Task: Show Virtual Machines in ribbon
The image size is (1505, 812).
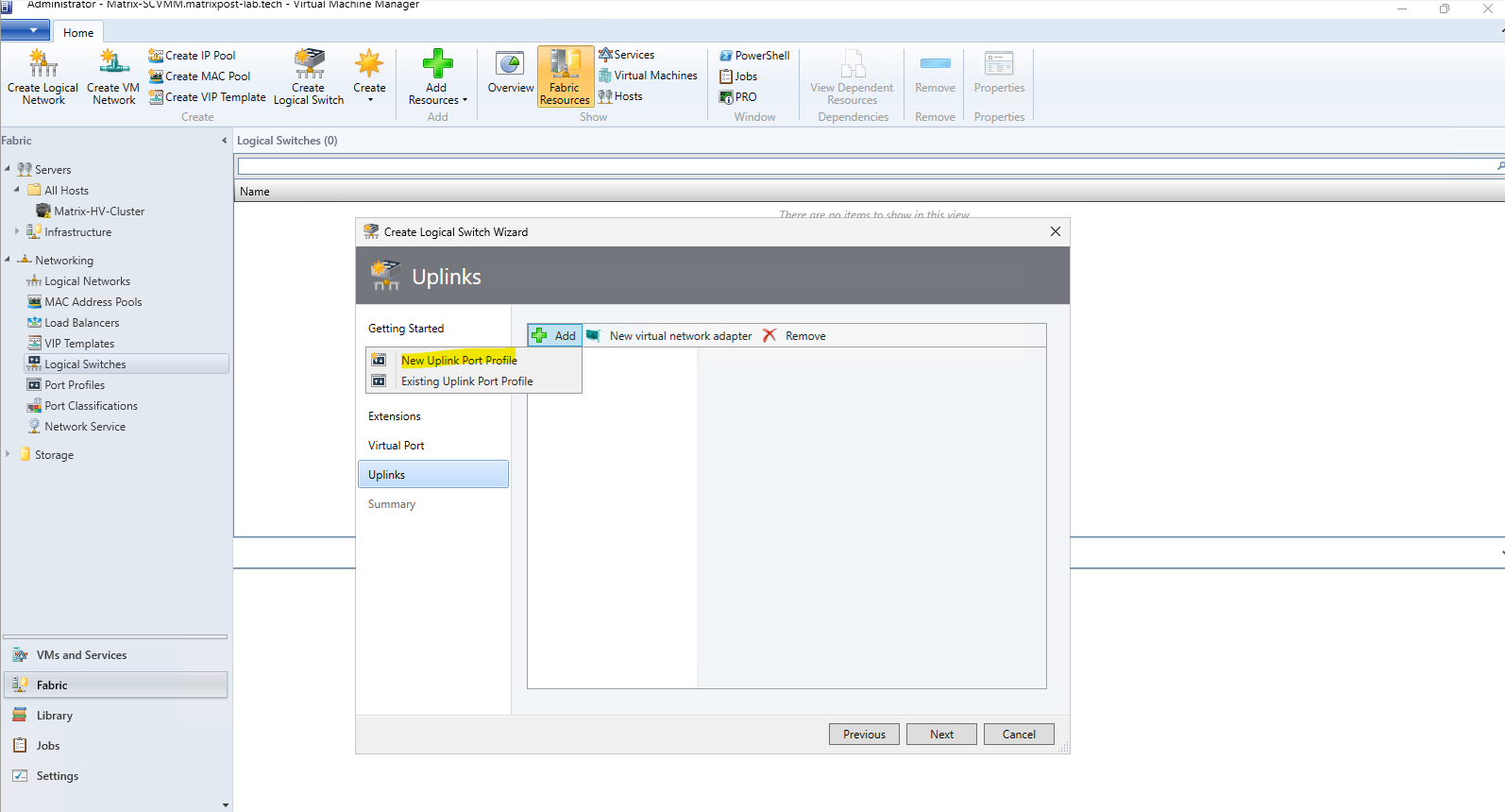Action: [648, 76]
